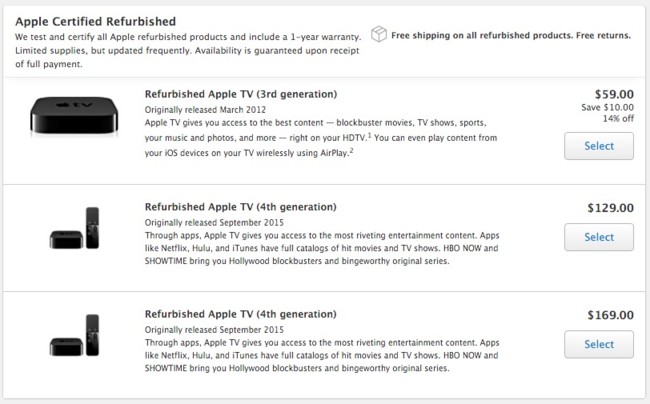Select the $129.00 refurbished Apple TV
This screenshot has height=404, width=650.
tap(599, 237)
